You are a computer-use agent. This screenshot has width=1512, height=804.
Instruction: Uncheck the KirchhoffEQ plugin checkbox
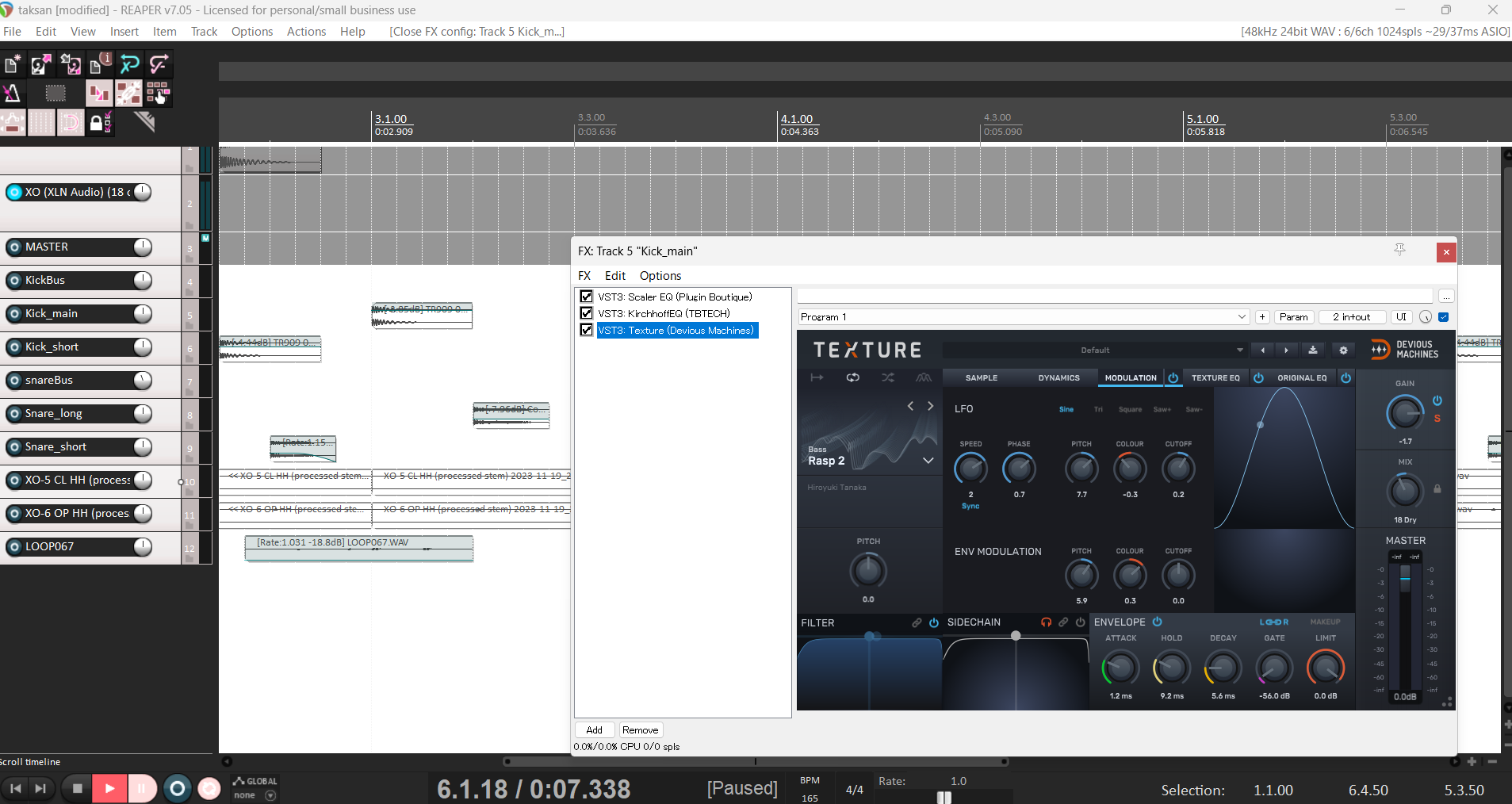click(587, 313)
